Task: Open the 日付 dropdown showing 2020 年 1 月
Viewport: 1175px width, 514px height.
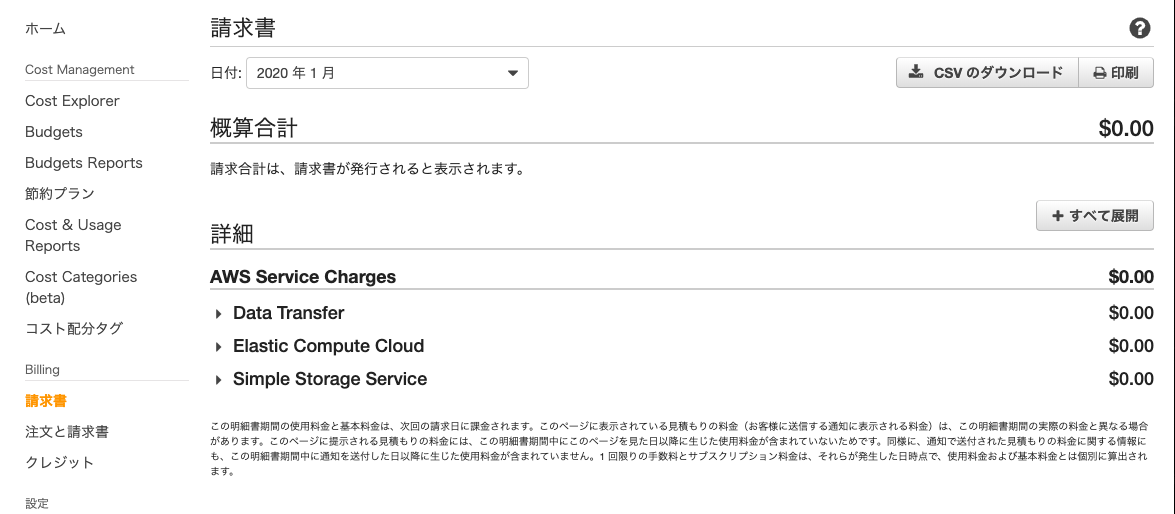Action: [x=387, y=73]
